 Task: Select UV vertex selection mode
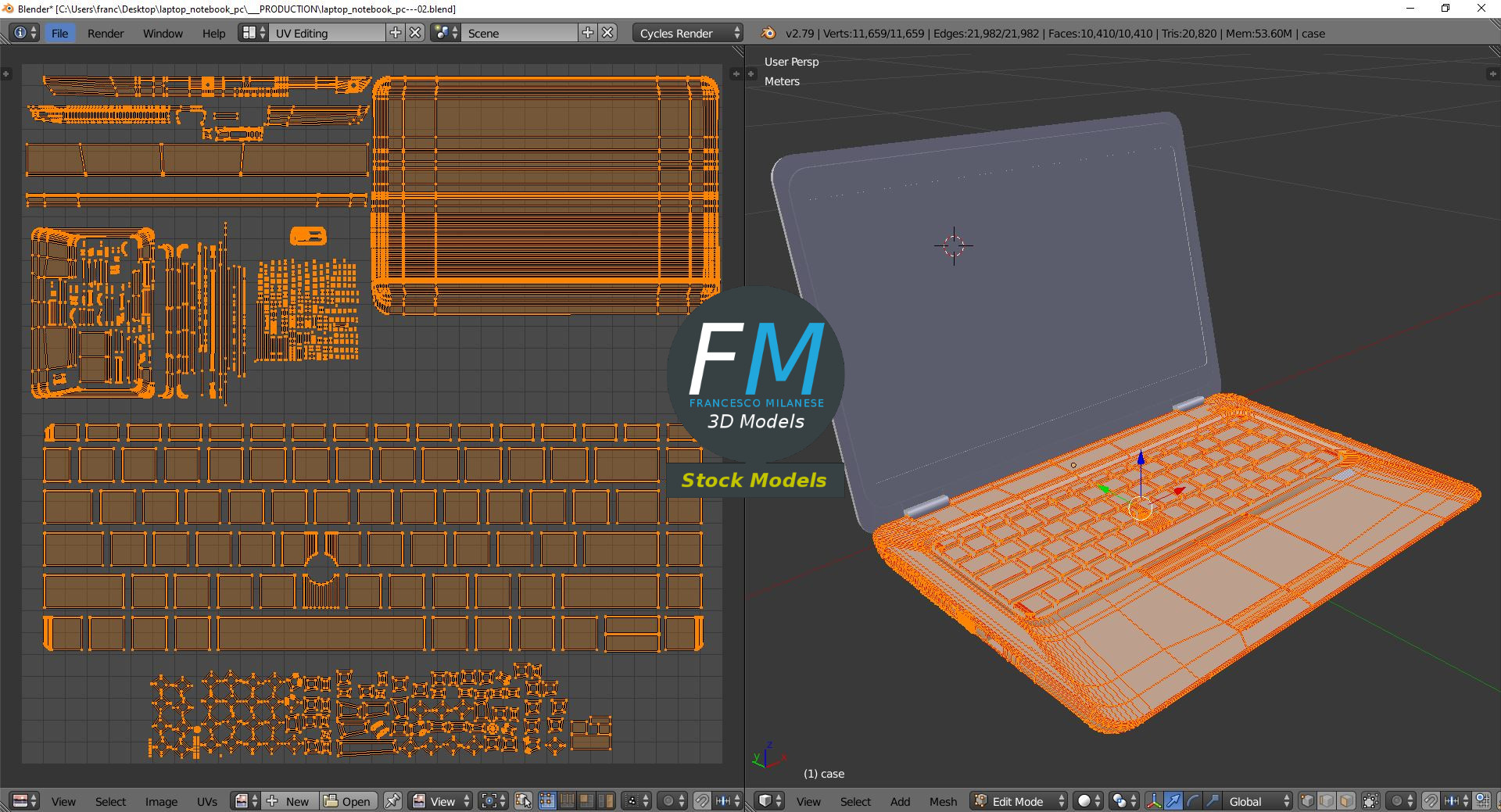pyautogui.click(x=546, y=801)
